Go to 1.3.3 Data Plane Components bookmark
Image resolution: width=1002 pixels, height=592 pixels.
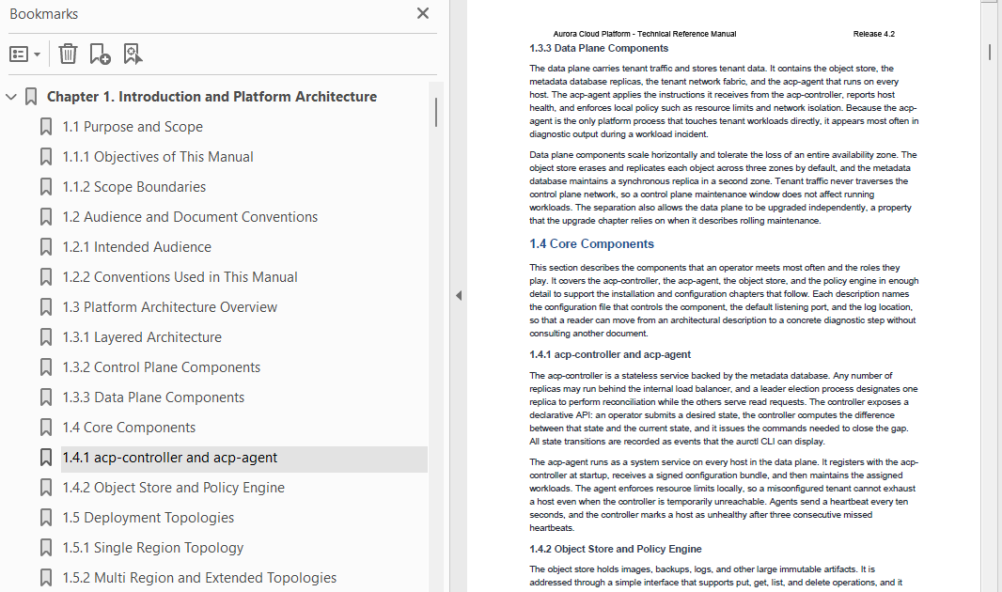[153, 397]
